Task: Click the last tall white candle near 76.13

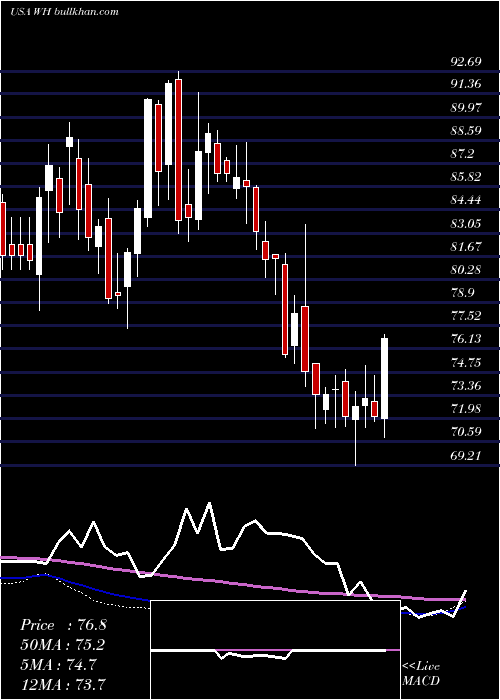Action: (384, 379)
